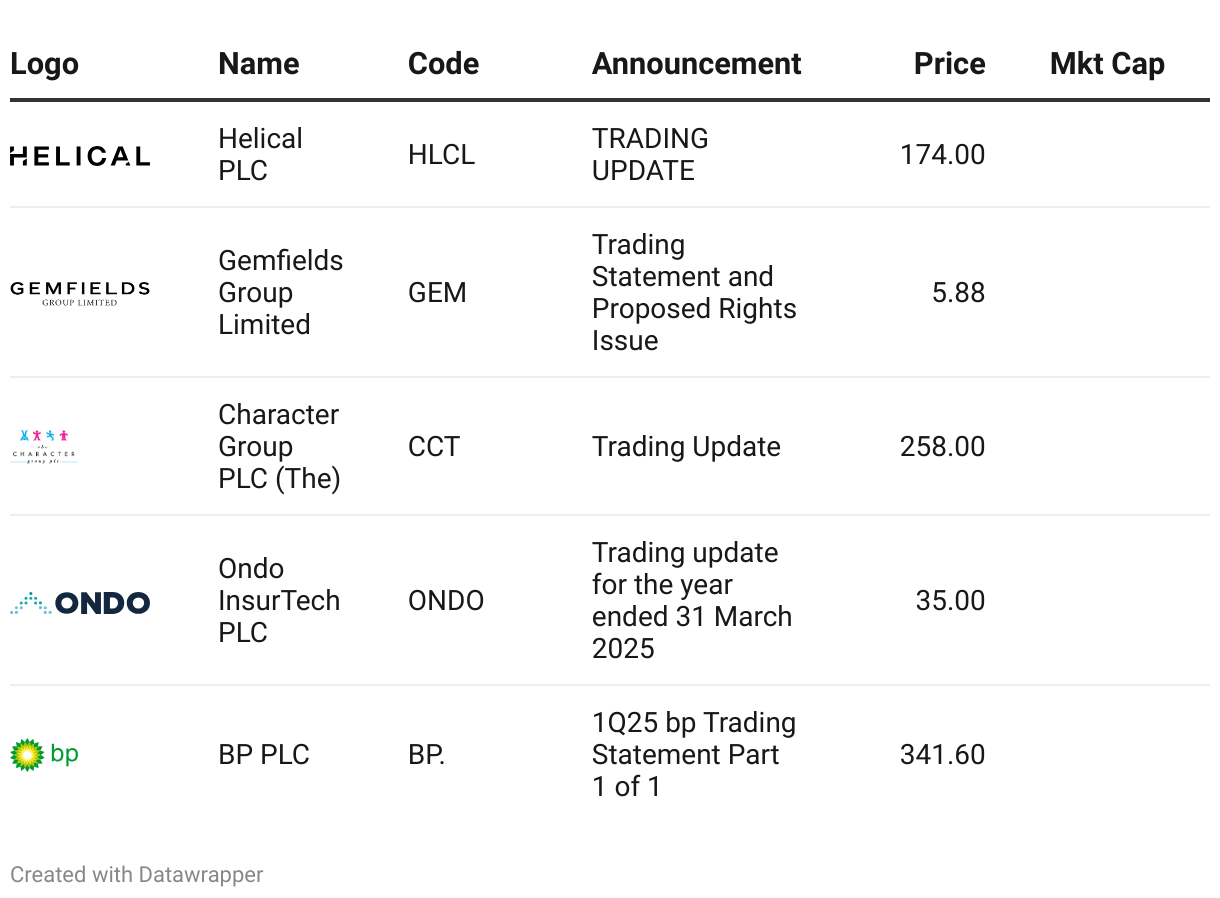
Task: Click the Code column header
Action: (x=443, y=64)
